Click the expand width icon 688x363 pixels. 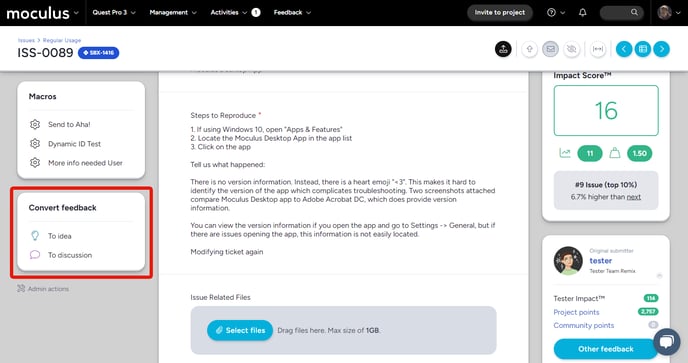[x=598, y=49]
